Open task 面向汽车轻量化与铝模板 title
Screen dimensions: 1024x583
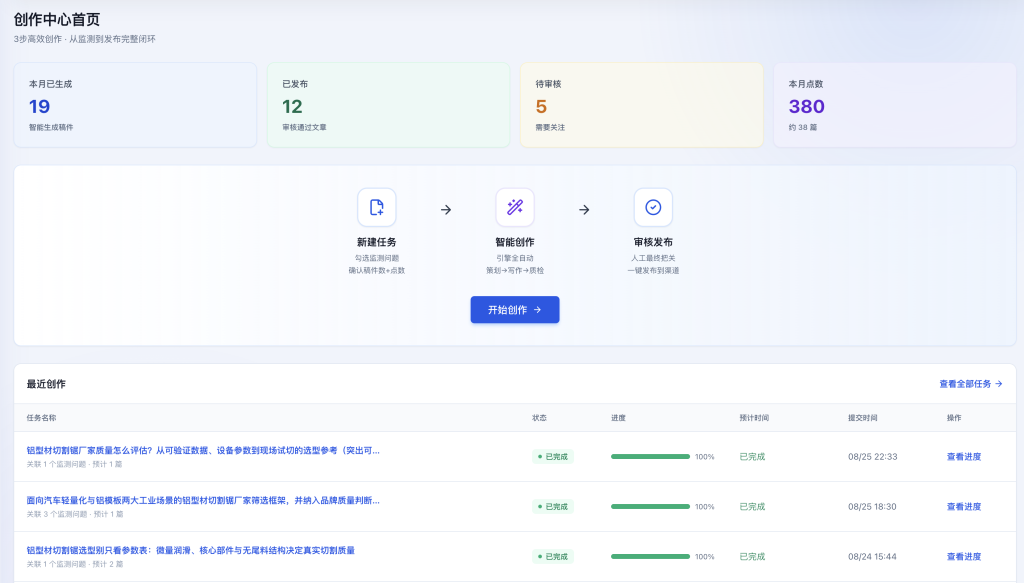tap(203, 501)
